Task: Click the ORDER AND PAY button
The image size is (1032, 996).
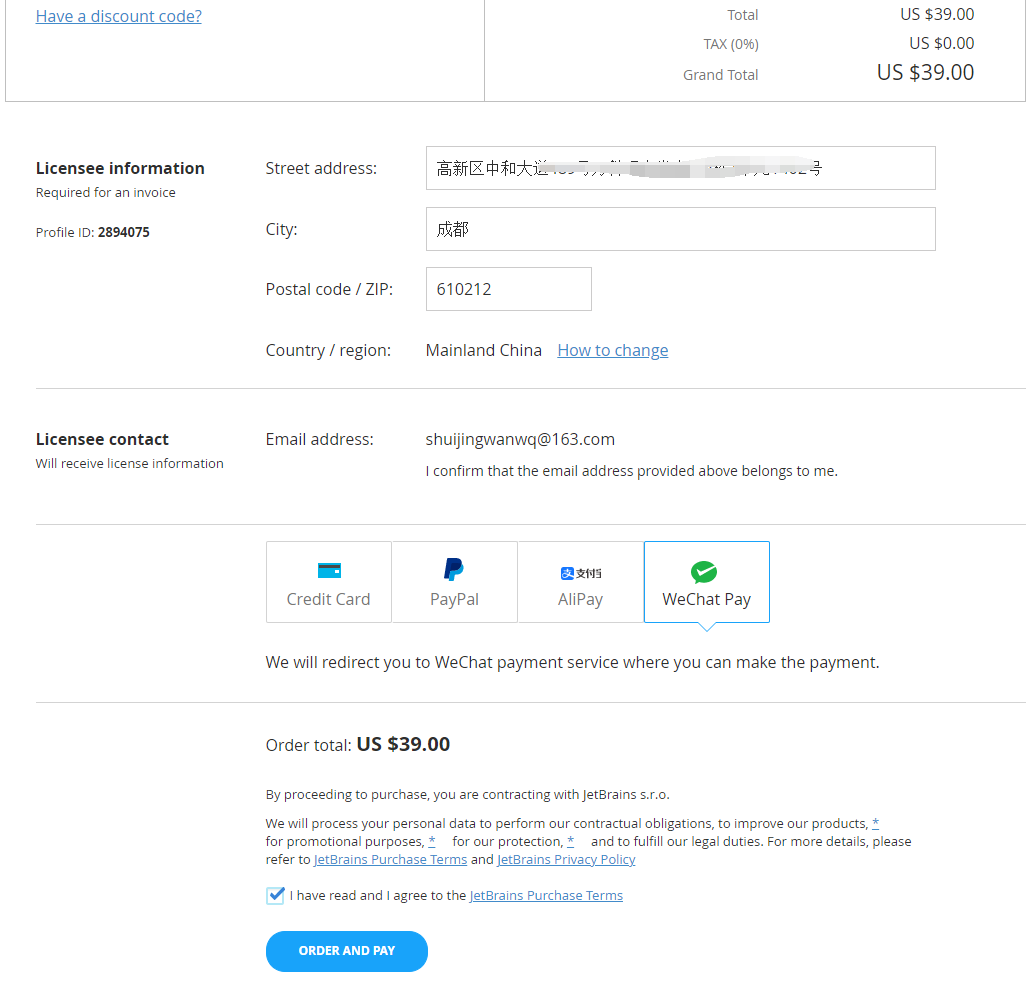Action: coord(347,951)
